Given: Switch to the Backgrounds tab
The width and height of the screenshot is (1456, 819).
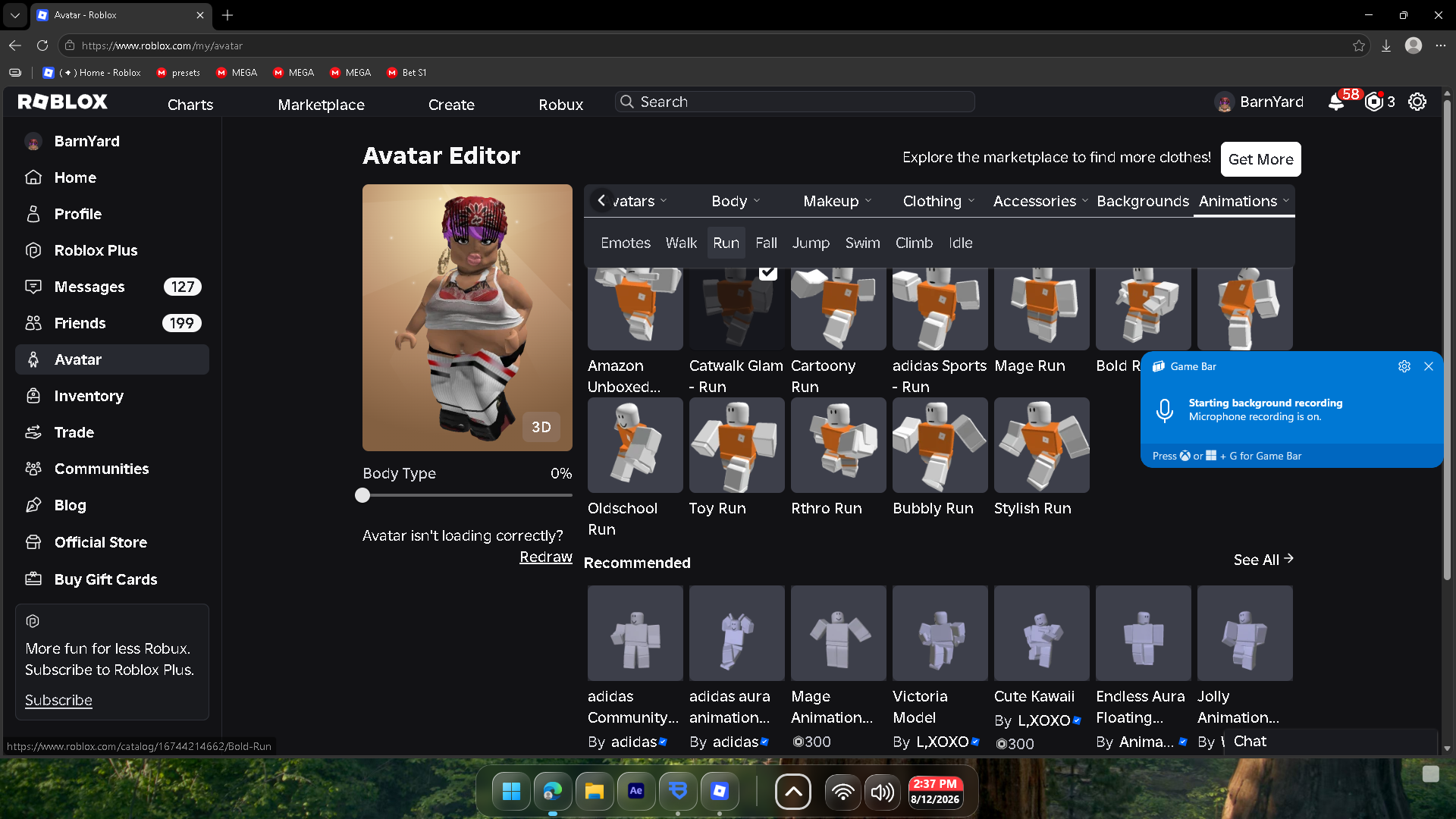Looking at the screenshot, I should point(1143,201).
